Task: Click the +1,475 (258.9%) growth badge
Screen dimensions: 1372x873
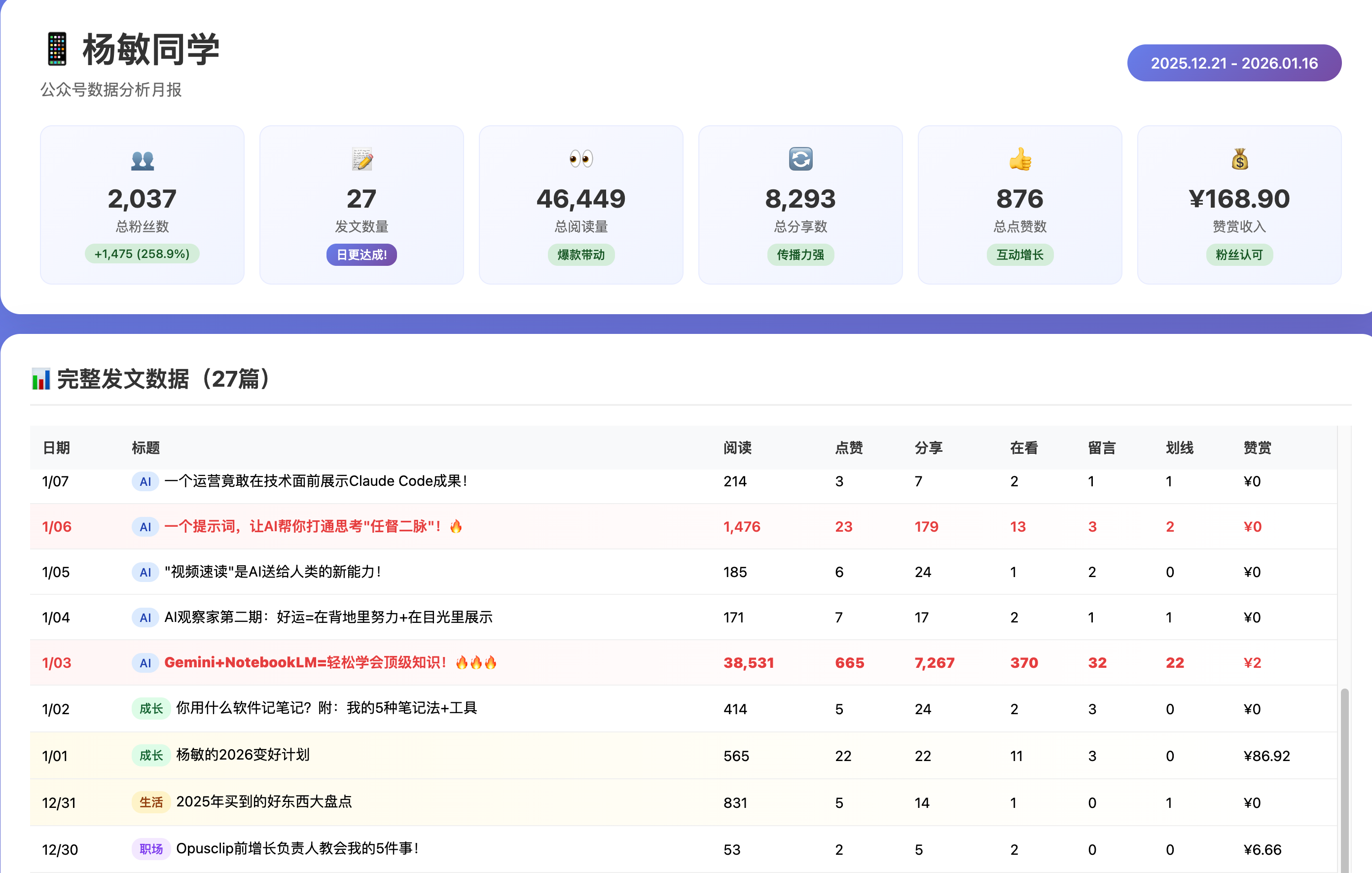Action: click(142, 254)
